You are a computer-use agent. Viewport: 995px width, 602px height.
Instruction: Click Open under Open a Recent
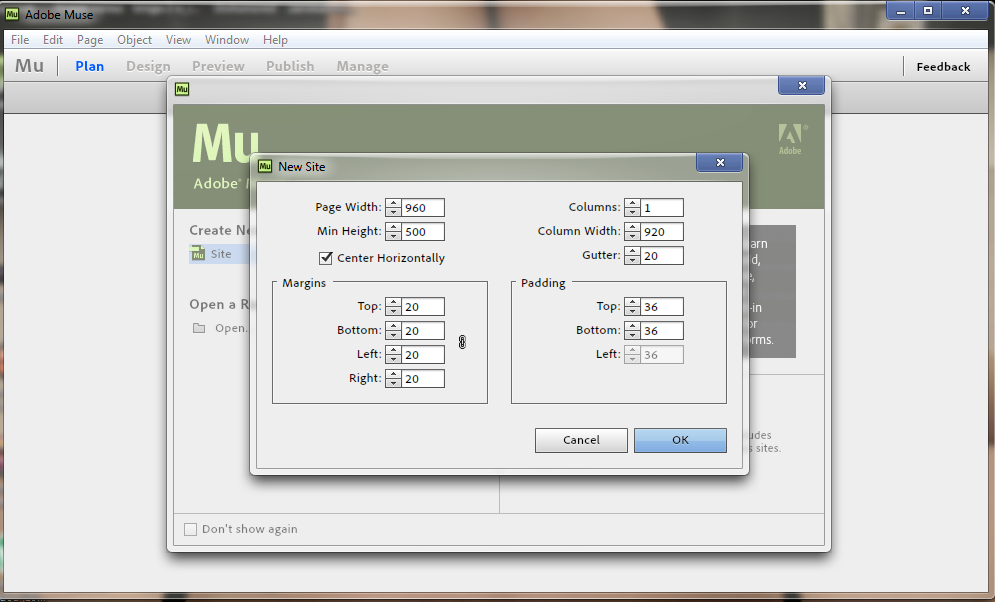coord(231,328)
